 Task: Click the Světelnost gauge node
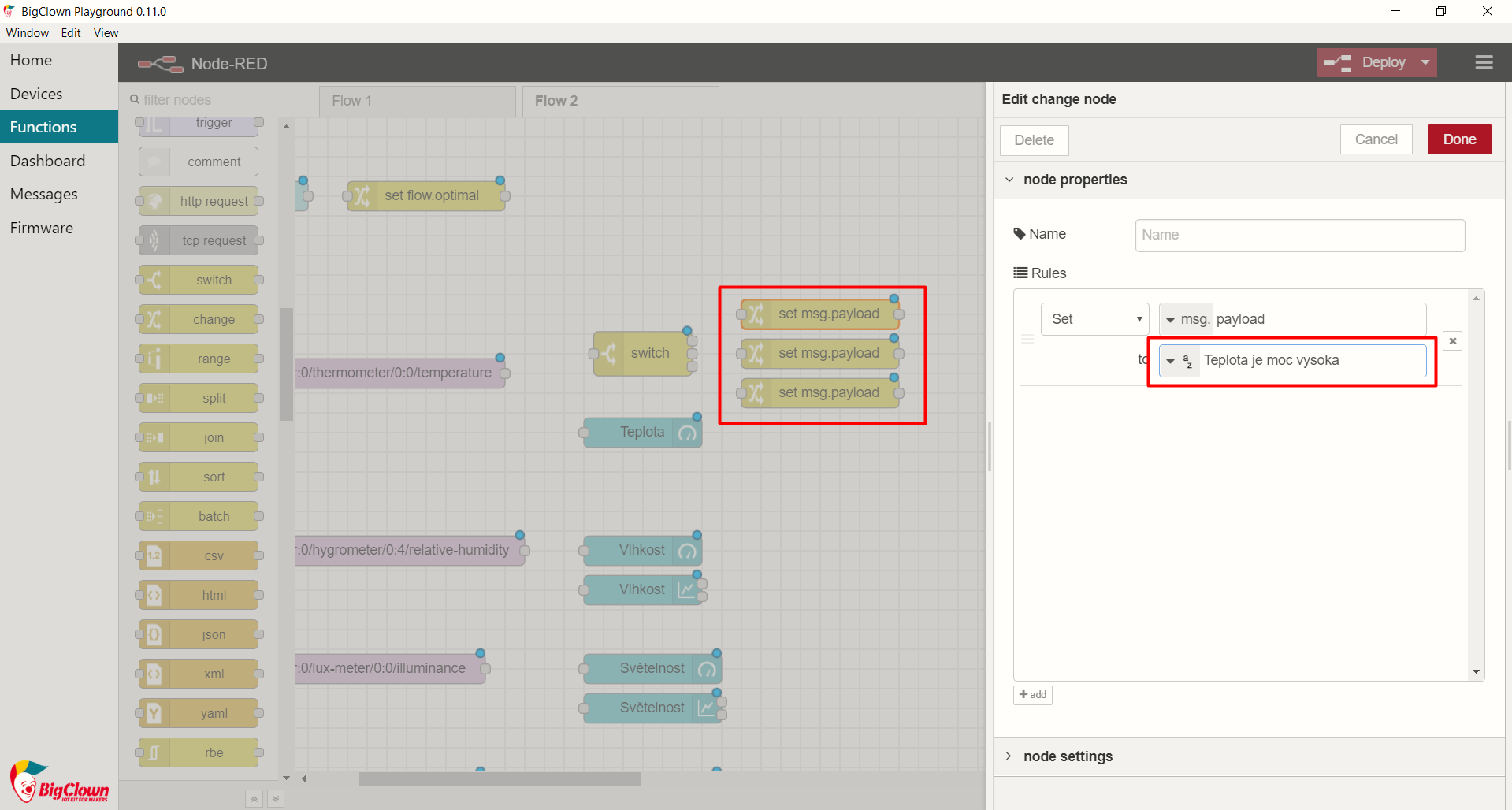[x=652, y=668]
